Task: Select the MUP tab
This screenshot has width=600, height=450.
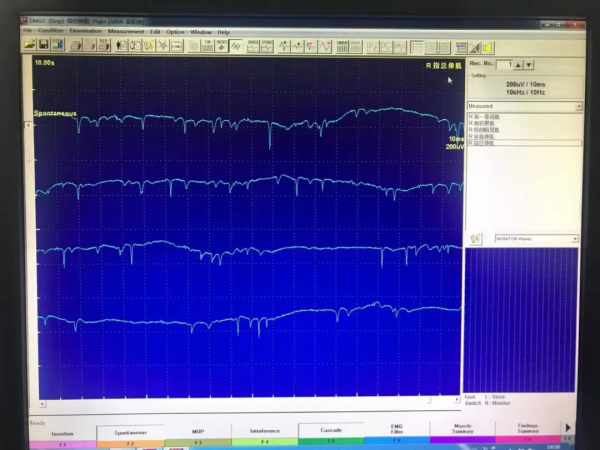Action: [197, 435]
